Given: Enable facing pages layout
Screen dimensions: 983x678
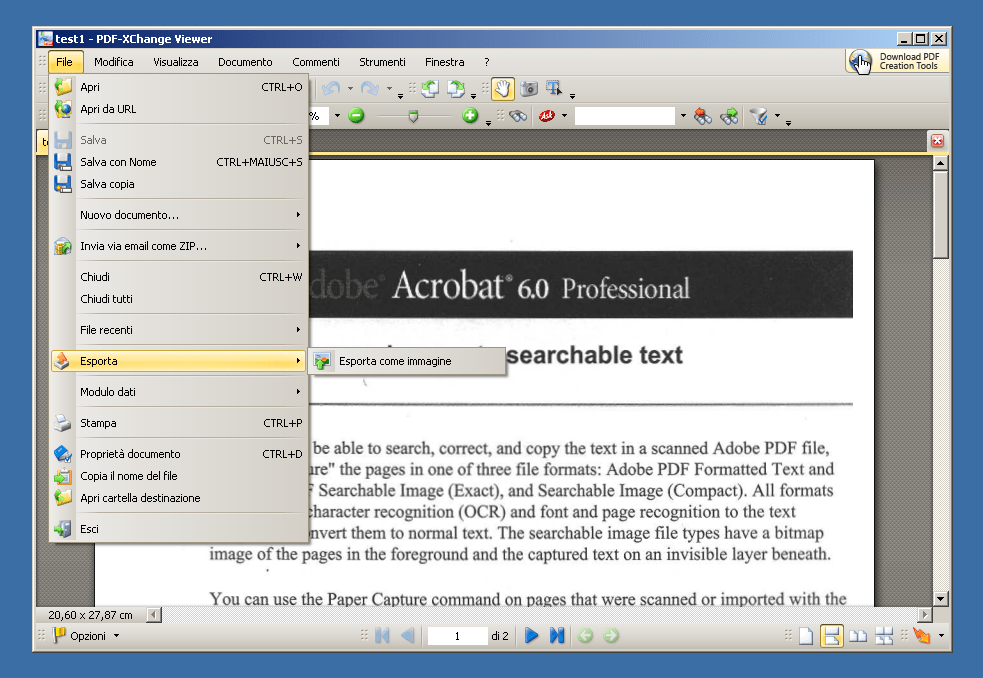Looking at the screenshot, I should coord(858,634).
